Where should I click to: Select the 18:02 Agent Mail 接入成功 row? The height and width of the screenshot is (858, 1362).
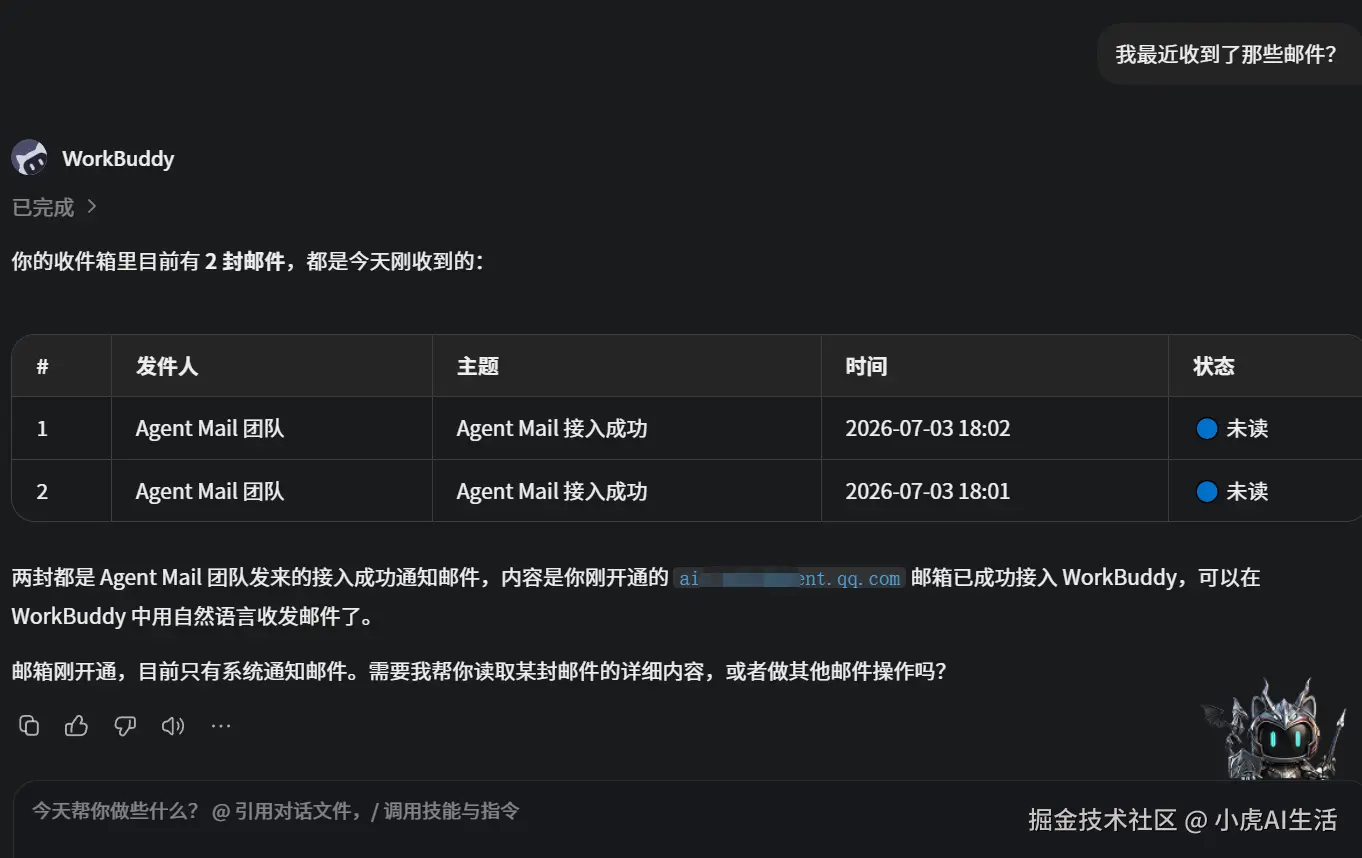pyautogui.click(x=686, y=429)
